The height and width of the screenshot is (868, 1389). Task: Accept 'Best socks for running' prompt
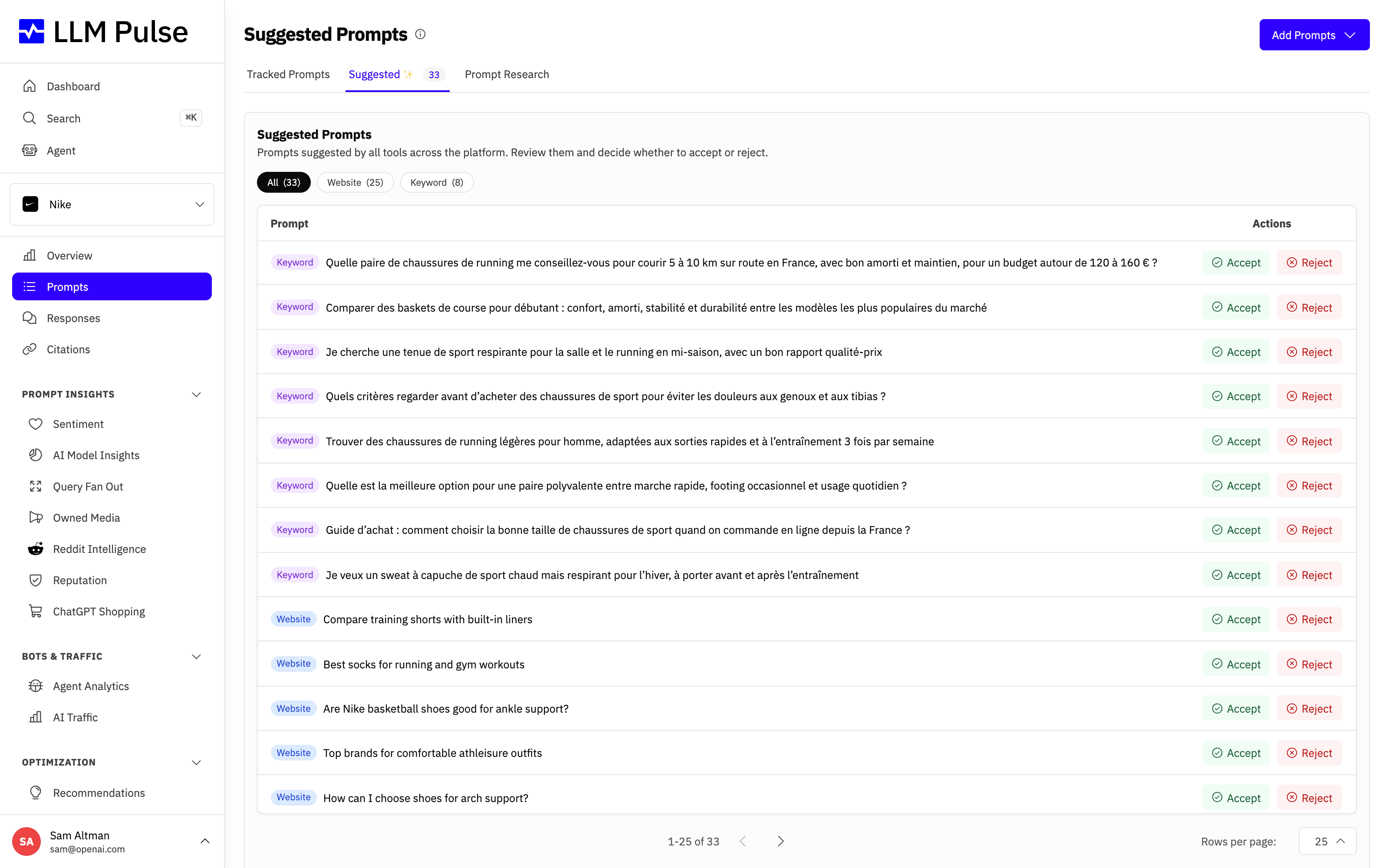pyautogui.click(x=1236, y=664)
